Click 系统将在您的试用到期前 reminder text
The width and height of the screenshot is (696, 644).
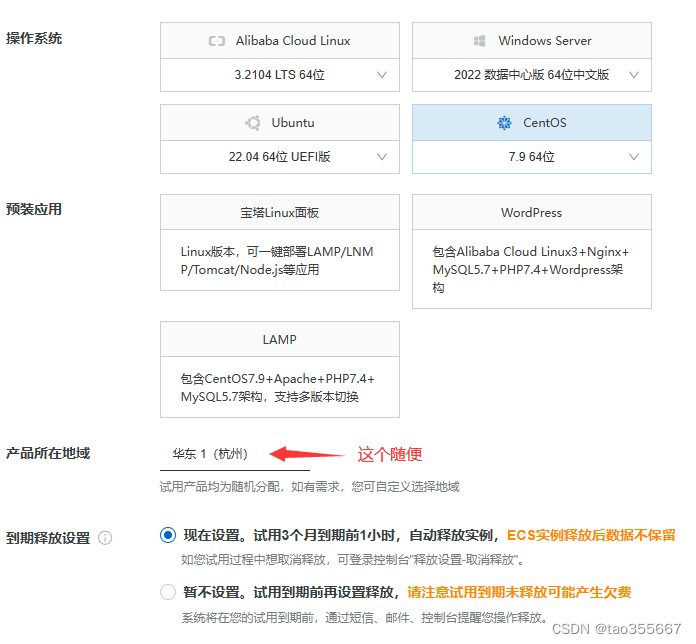[x=364, y=617]
